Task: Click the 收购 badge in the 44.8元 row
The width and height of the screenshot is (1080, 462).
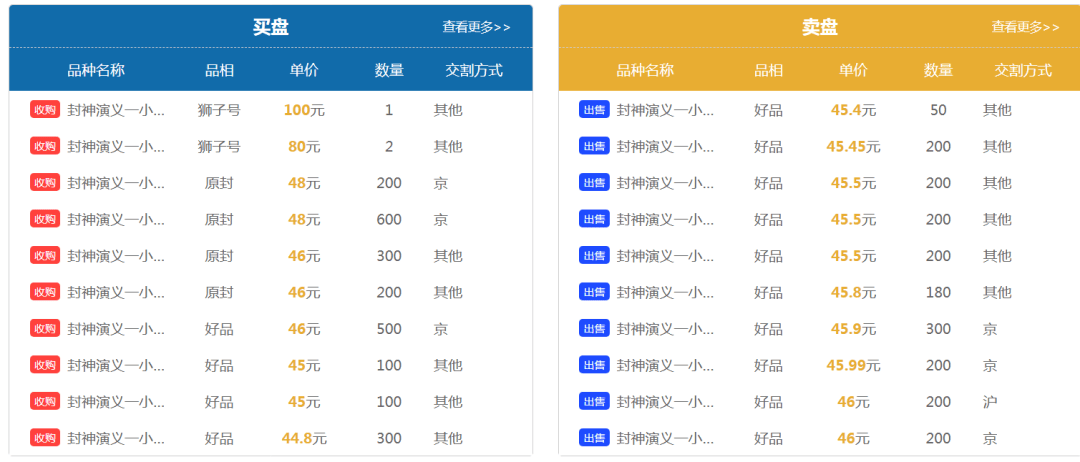Action: (45, 438)
